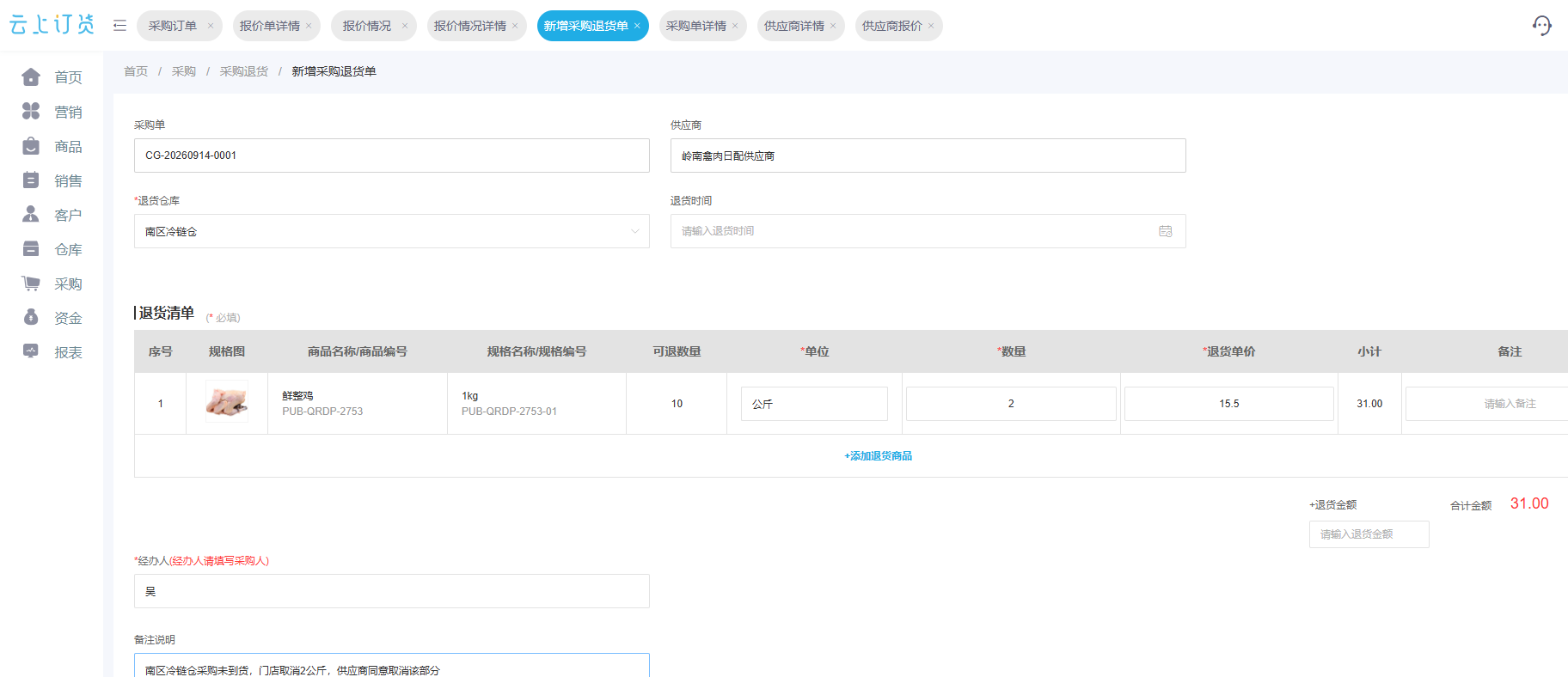
Task: Click the 鲜整鸡 product thumbnail image
Action: click(x=227, y=402)
